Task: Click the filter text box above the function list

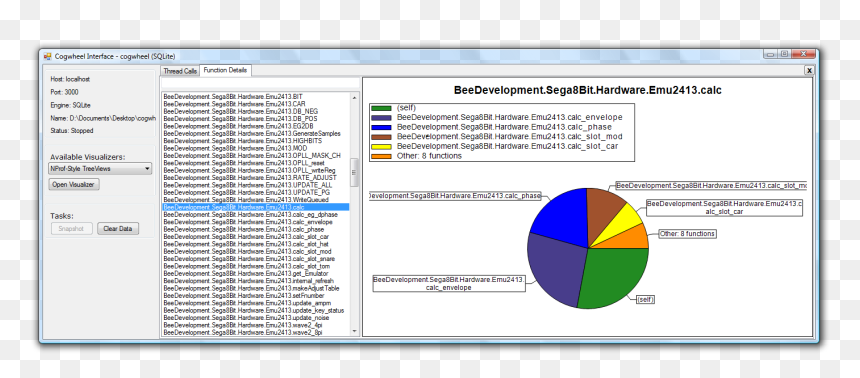Action: point(260,83)
